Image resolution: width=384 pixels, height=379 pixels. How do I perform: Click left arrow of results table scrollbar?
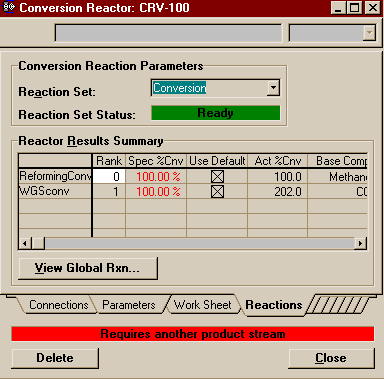[25, 243]
